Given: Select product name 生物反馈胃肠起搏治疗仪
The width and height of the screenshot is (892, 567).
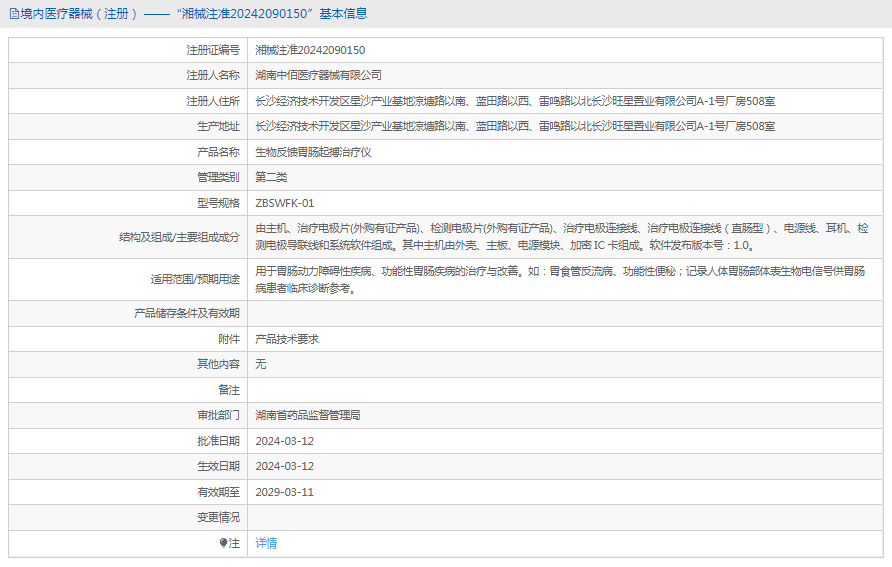Looking at the screenshot, I should pyautogui.click(x=313, y=152).
